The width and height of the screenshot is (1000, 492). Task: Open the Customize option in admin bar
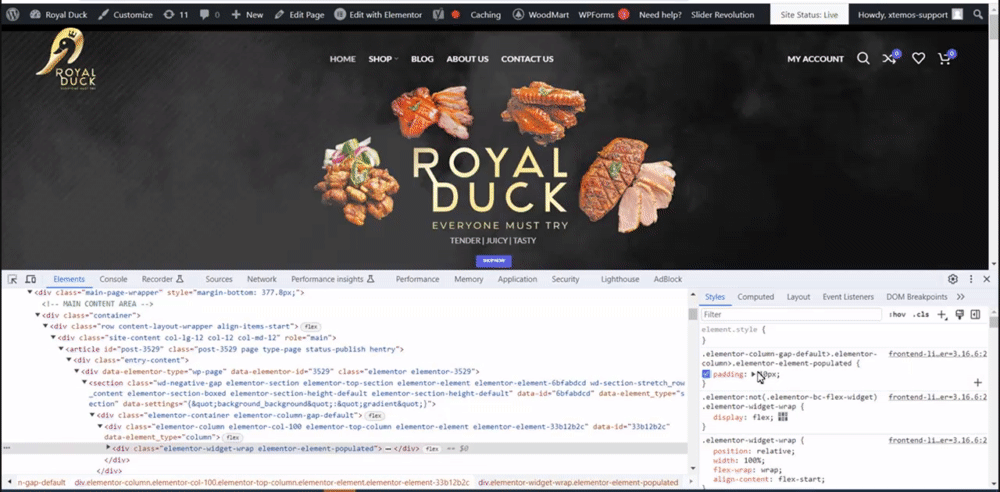tap(126, 15)
